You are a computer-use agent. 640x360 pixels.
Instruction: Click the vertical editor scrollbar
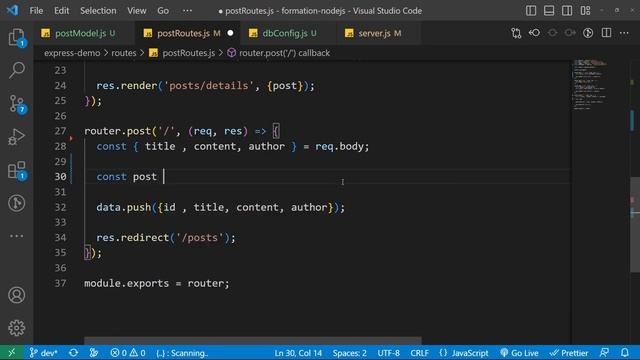pyautogui.click(x=635, y=224)
